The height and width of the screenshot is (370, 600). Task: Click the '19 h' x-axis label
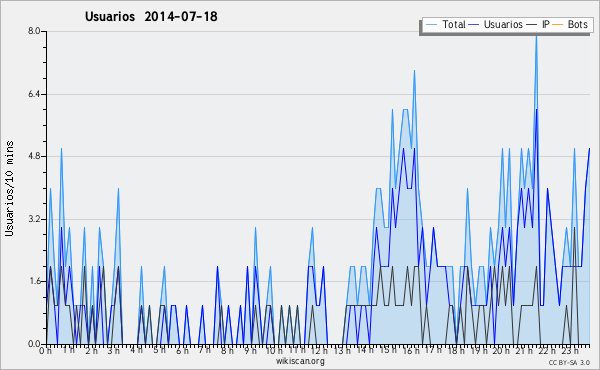click(479, 350)
